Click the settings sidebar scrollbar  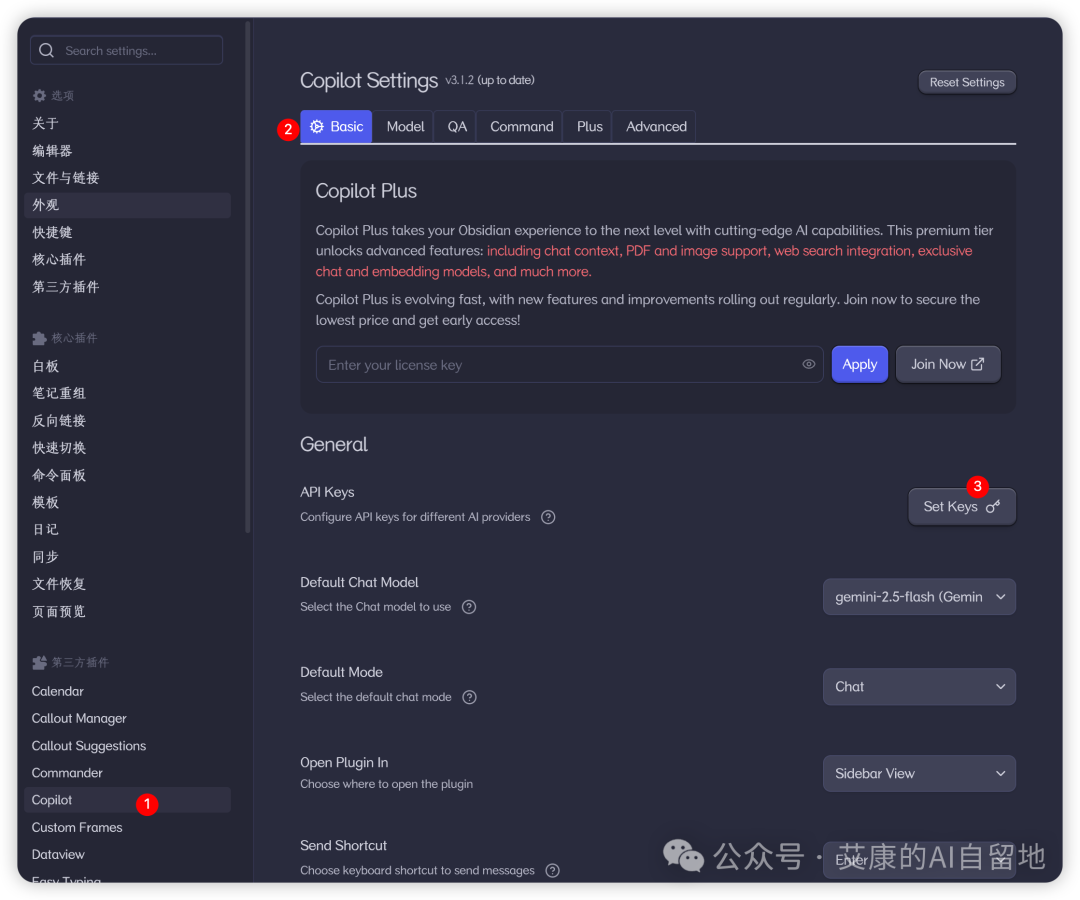(x=248, y=275)
